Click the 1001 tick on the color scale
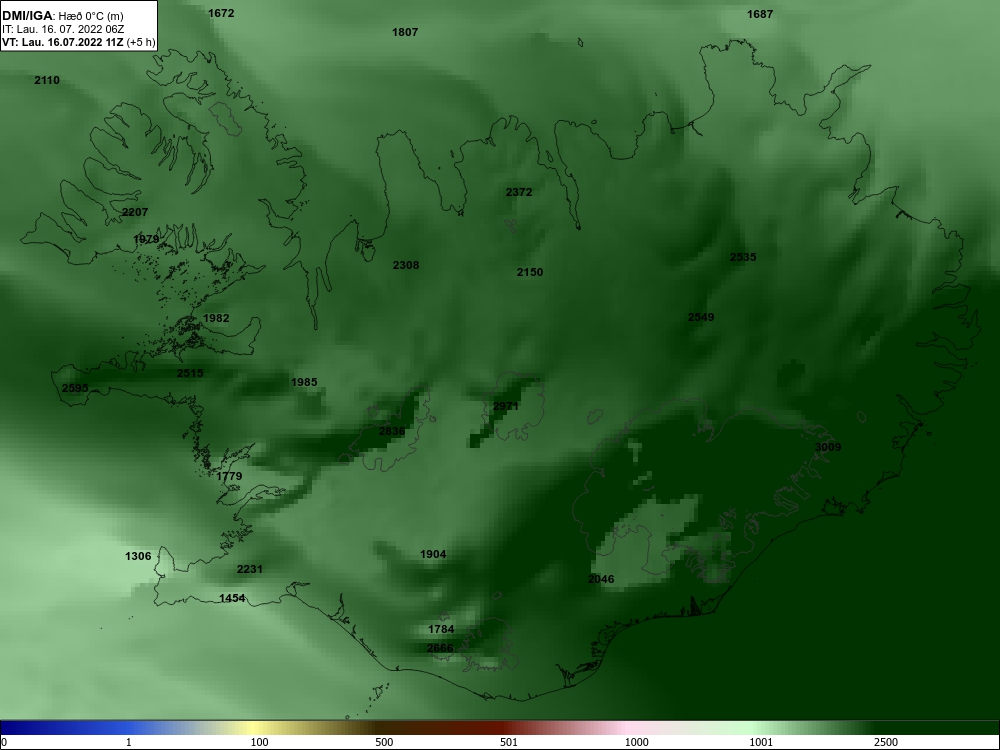 click(x=761, y=742)
